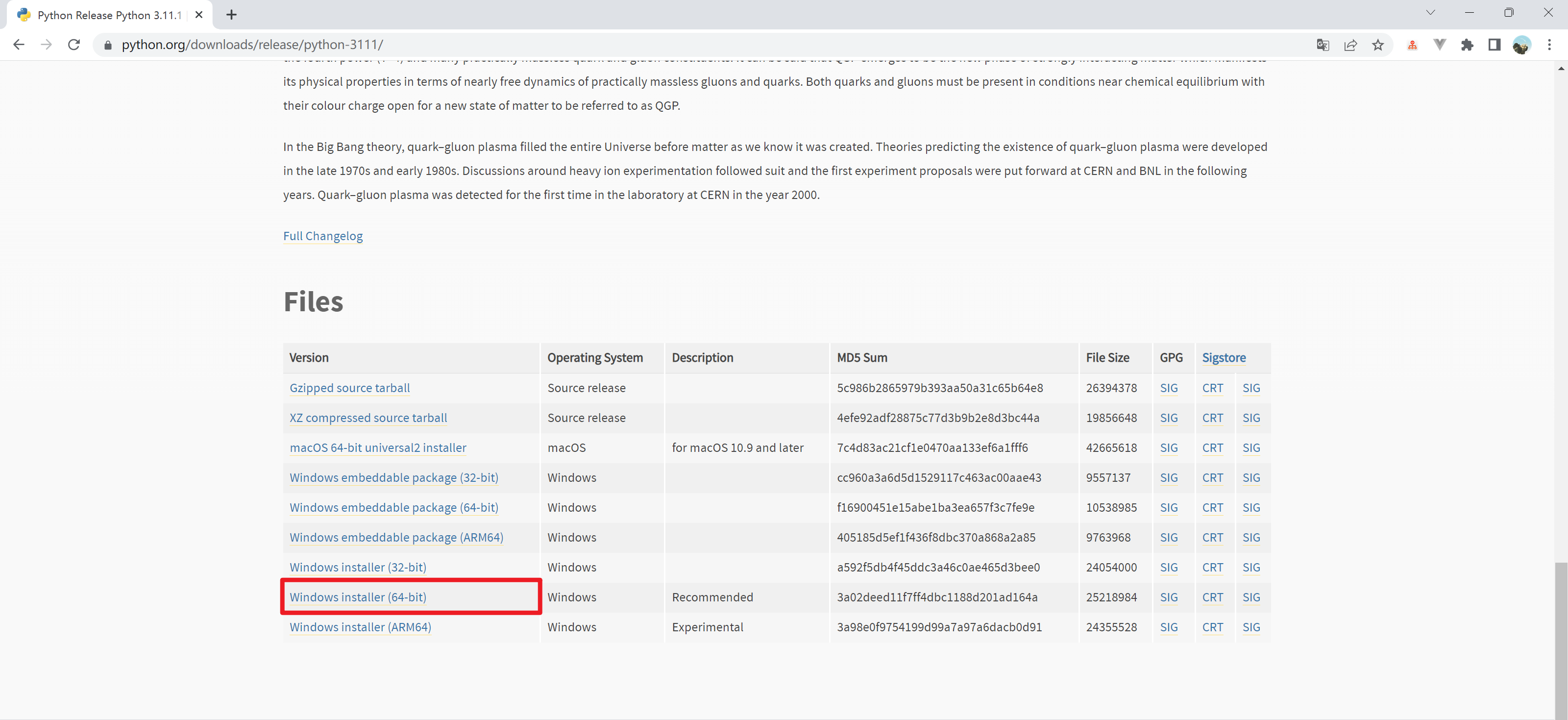Image resolution: width=1568 pixels, height=720 pixels.
Task: Open CRT for Windows installer 64-bit
Action: pos(1213,597)
